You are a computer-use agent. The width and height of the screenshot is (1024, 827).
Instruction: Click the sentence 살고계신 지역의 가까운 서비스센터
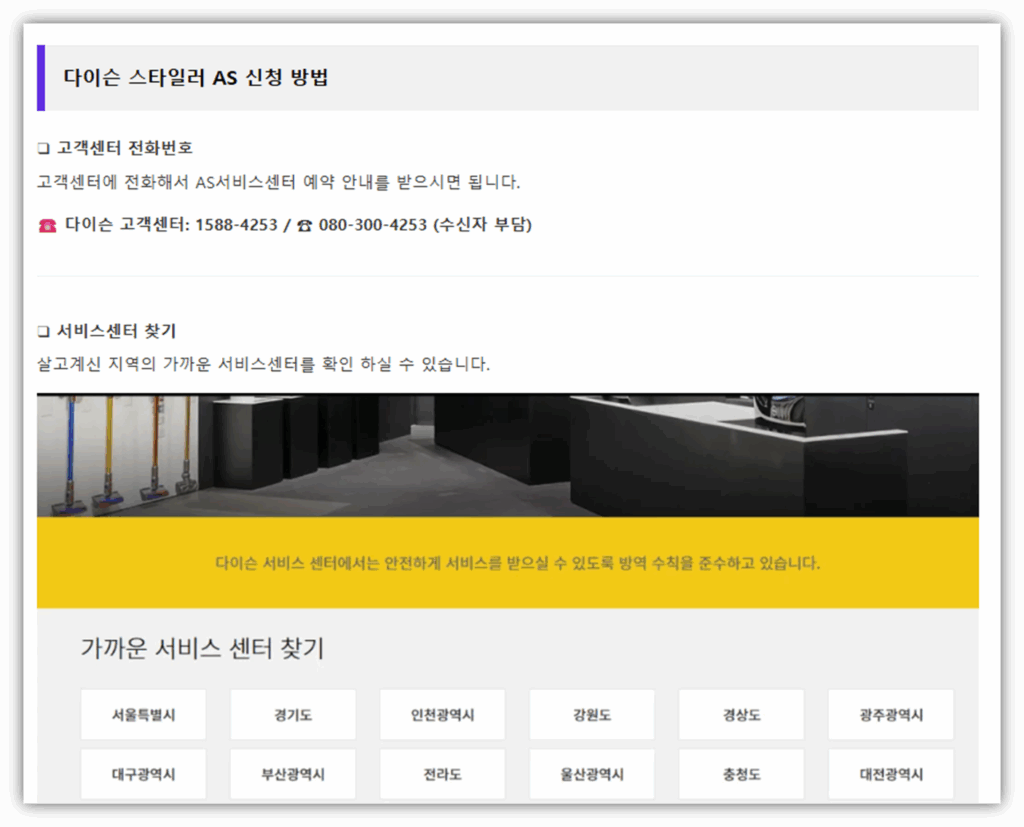point(263,364)
